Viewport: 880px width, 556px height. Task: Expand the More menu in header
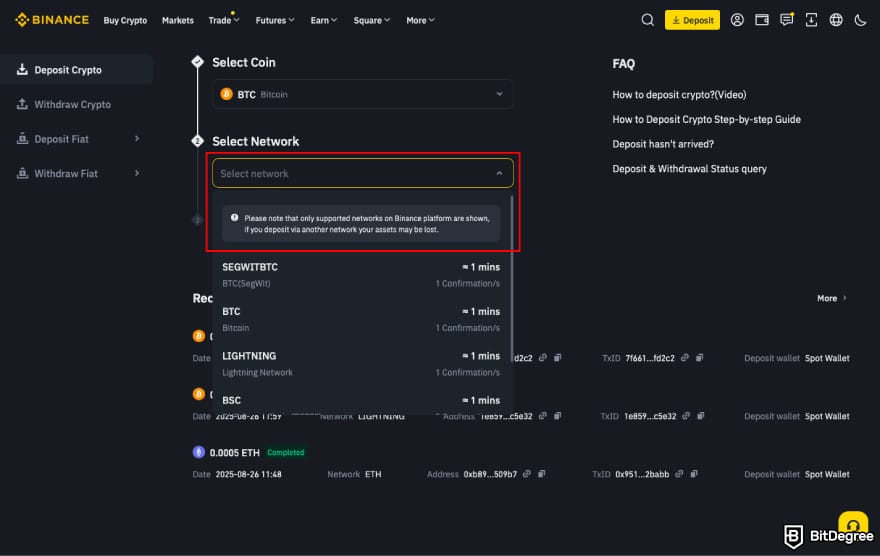pos(420,20)
